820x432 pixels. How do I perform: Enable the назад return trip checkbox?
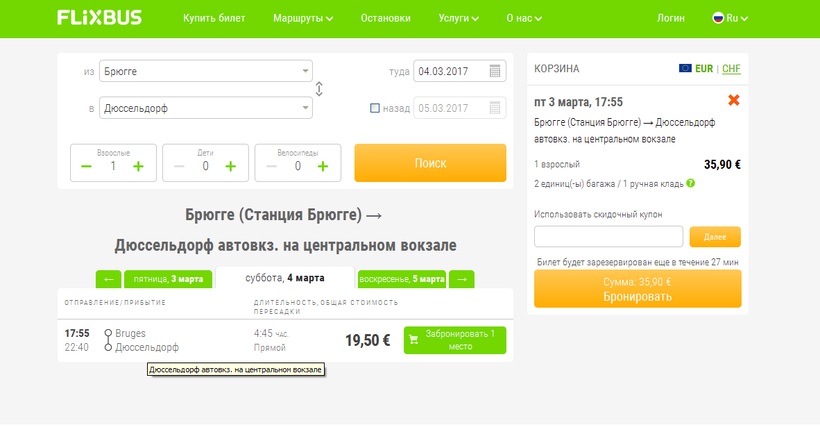pyautogui.click(x=374, y=108)
